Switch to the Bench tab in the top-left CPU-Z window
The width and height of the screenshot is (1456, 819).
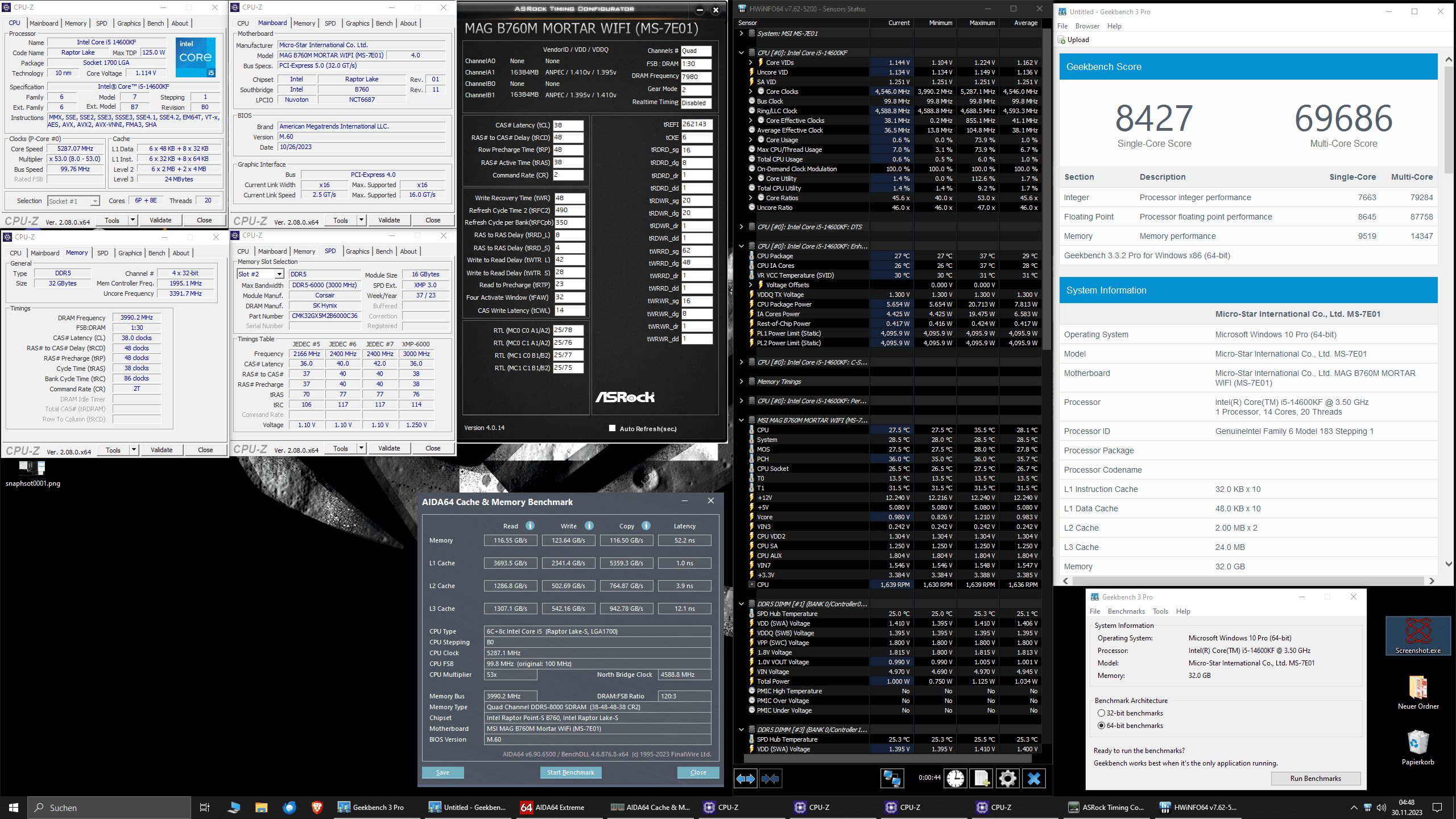155,23
